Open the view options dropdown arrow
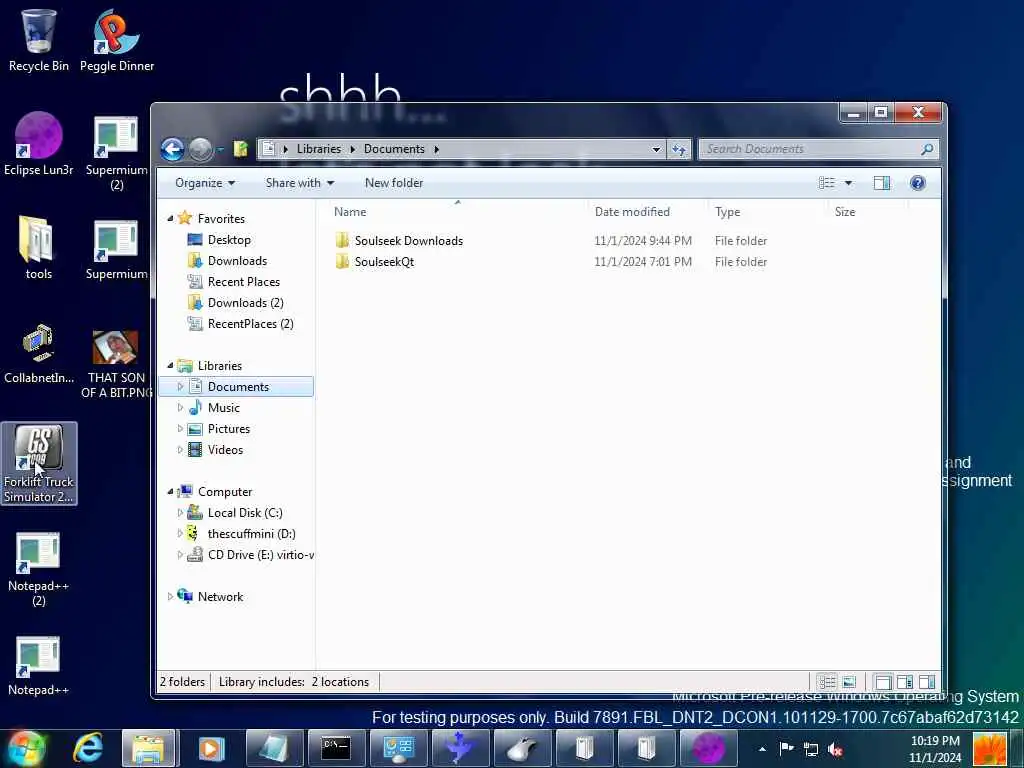Viewport: 1024px width, 768px height. tap(848, 183)
